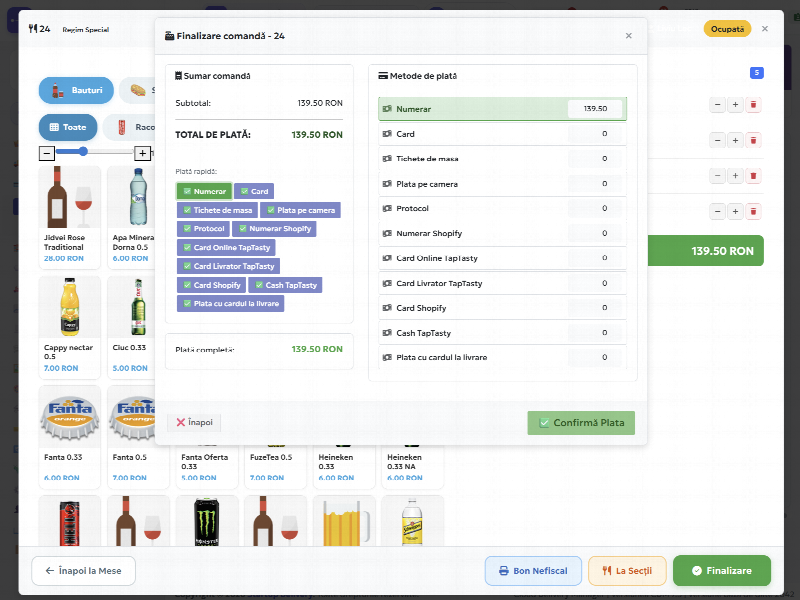
Task: Select Cash TapTasty quick payment chip
Action: click(x=286, y=285)
